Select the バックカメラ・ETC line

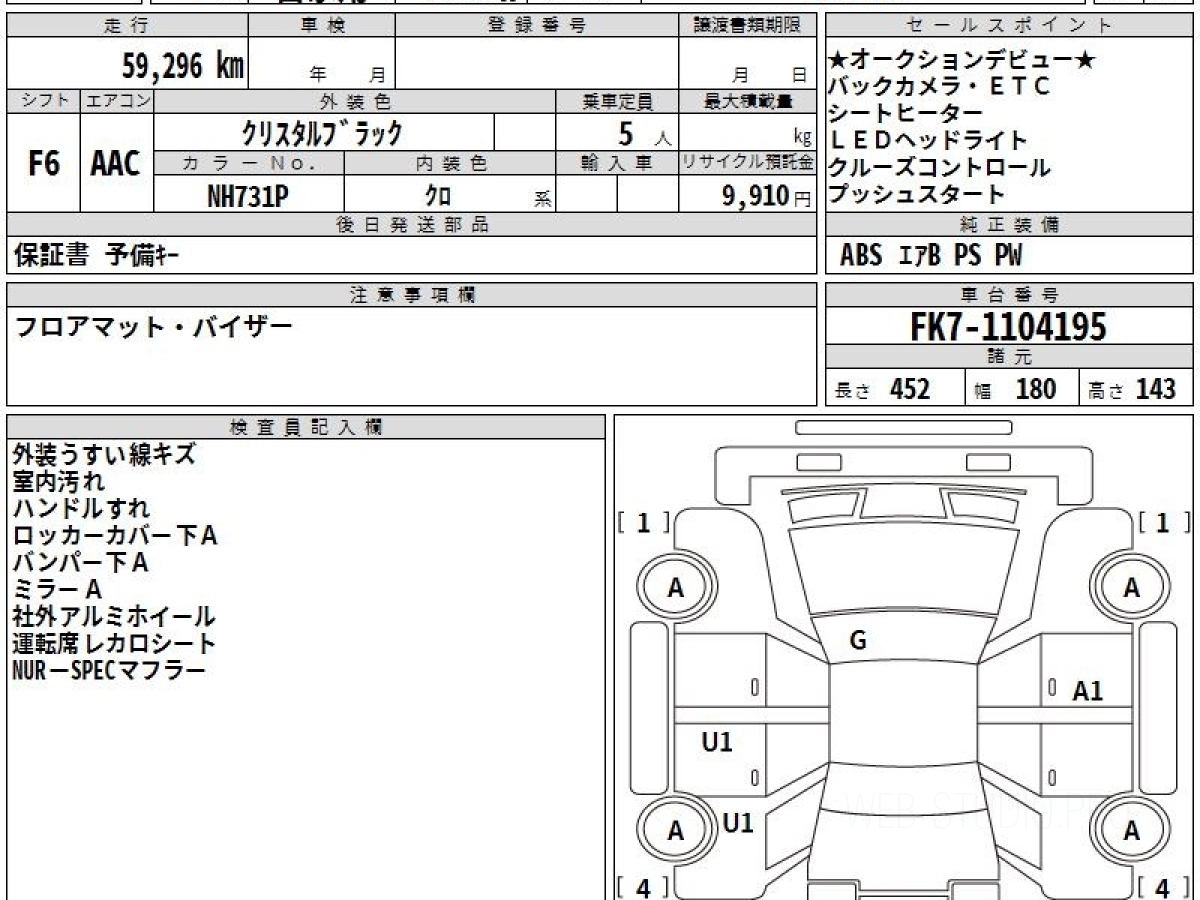(940, 87)
